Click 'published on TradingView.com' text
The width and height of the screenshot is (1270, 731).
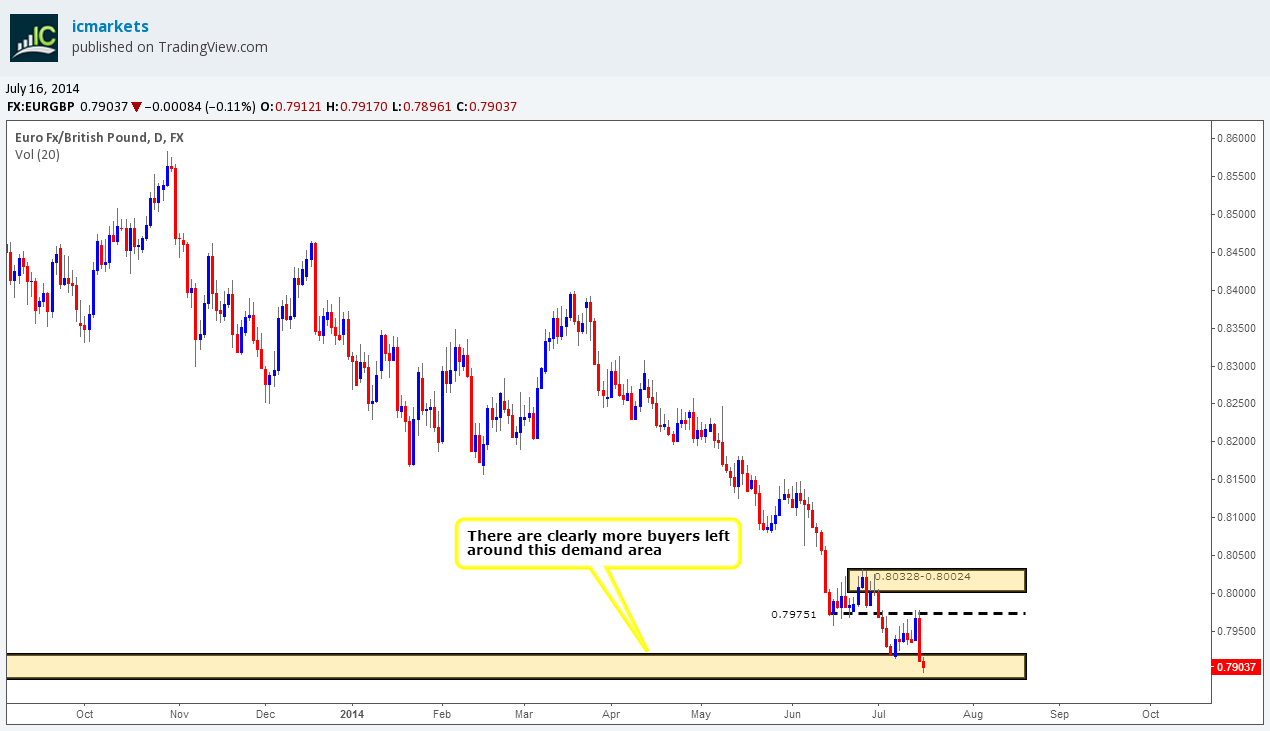tap(170, 47)
